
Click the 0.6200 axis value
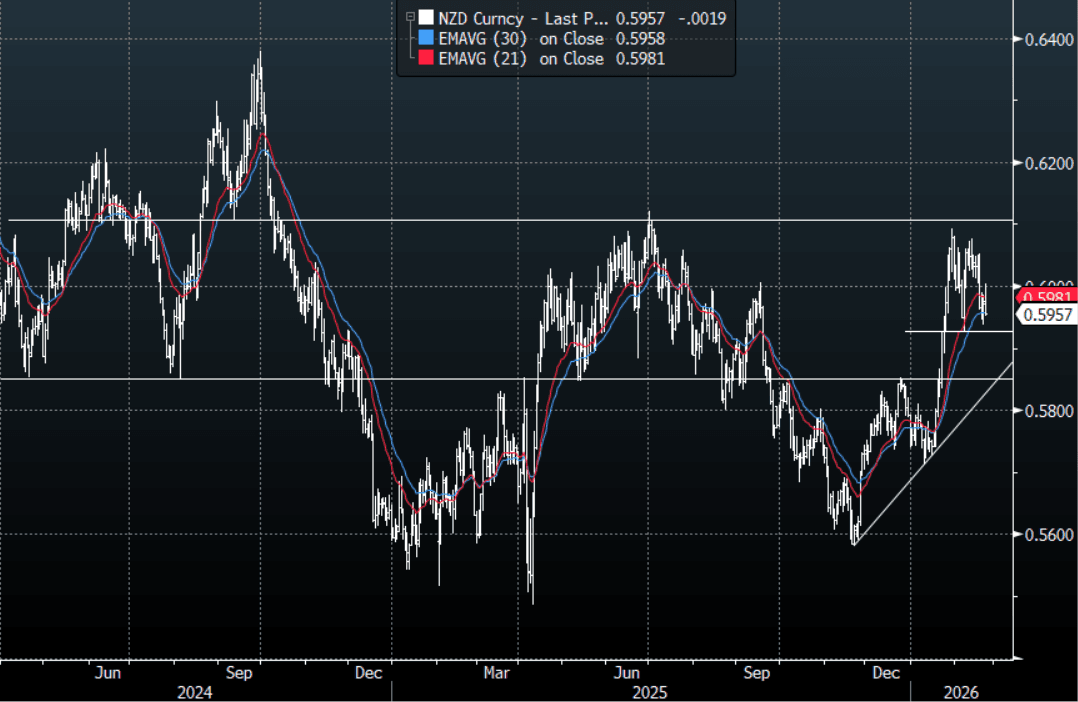[x=1049, y=164]
